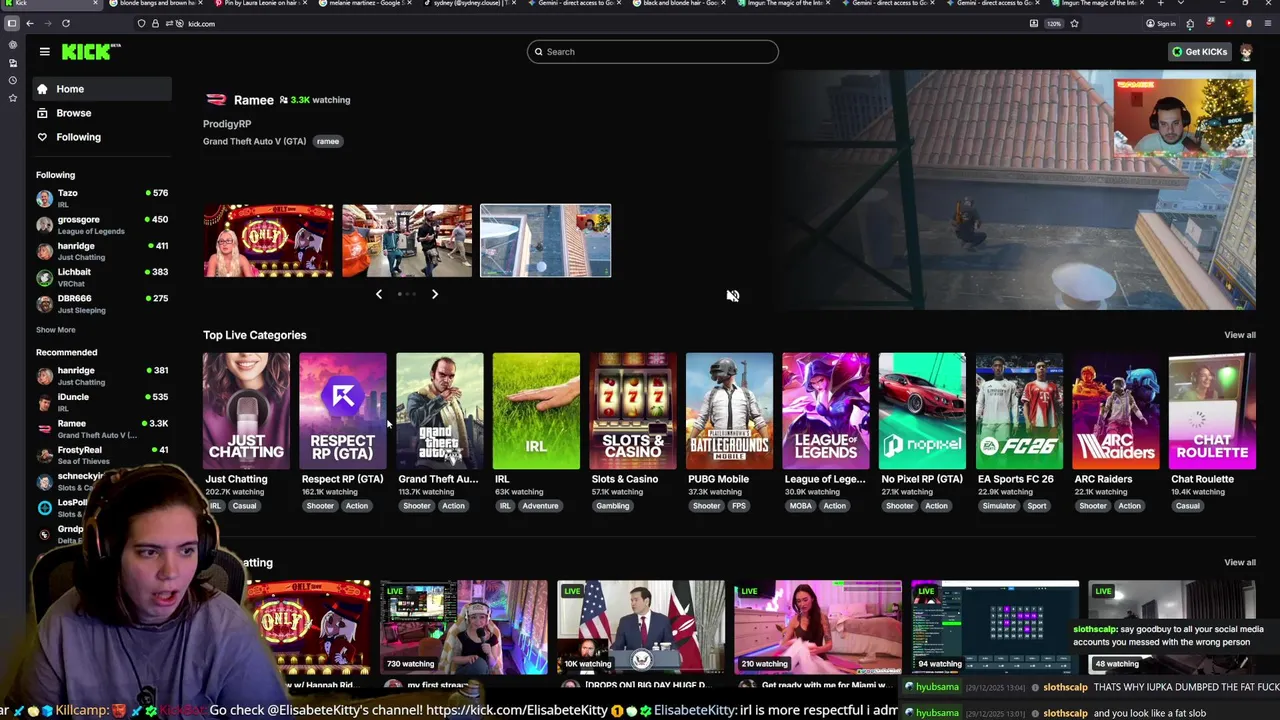
Task: Show previous featured stream carousel arrow
Action: [378, 294]
